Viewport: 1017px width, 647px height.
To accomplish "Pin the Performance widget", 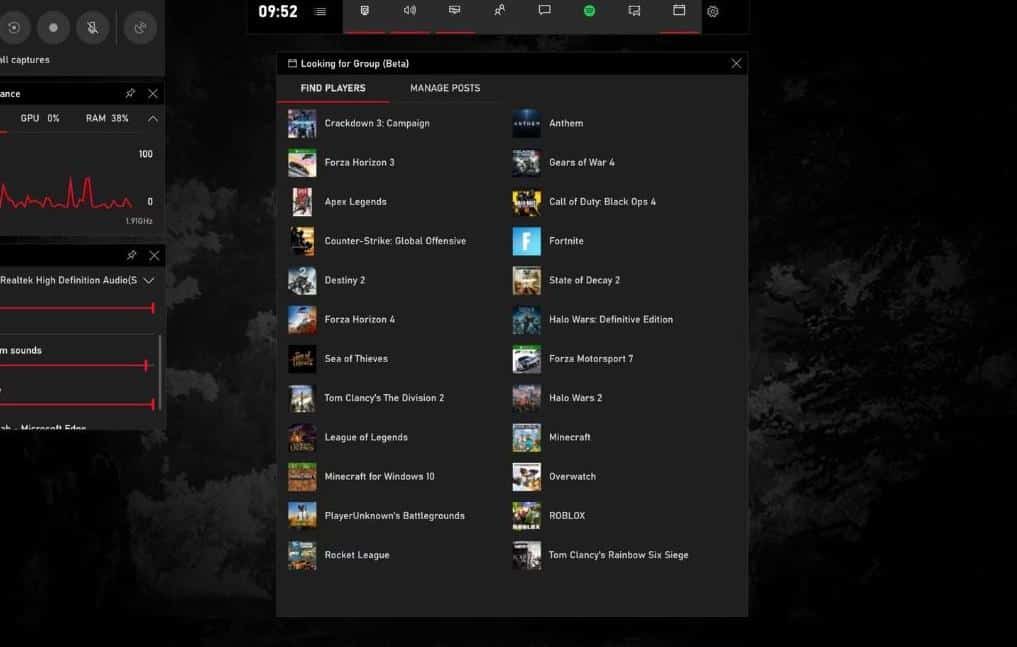I will tap(130, 93).
